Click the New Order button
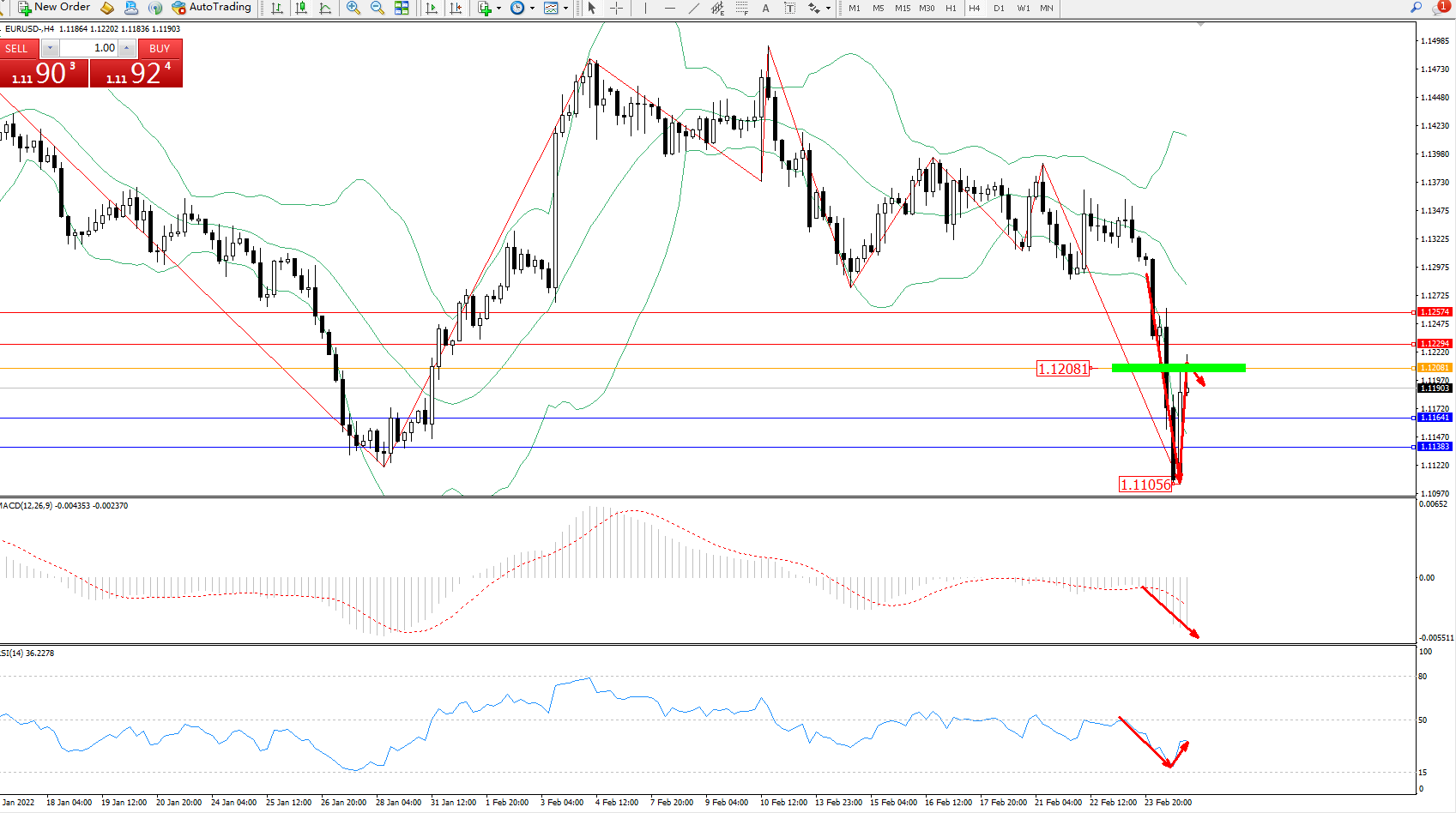Screen dimensions: 1456x813 pyautogui.click(x=54, y=8)
